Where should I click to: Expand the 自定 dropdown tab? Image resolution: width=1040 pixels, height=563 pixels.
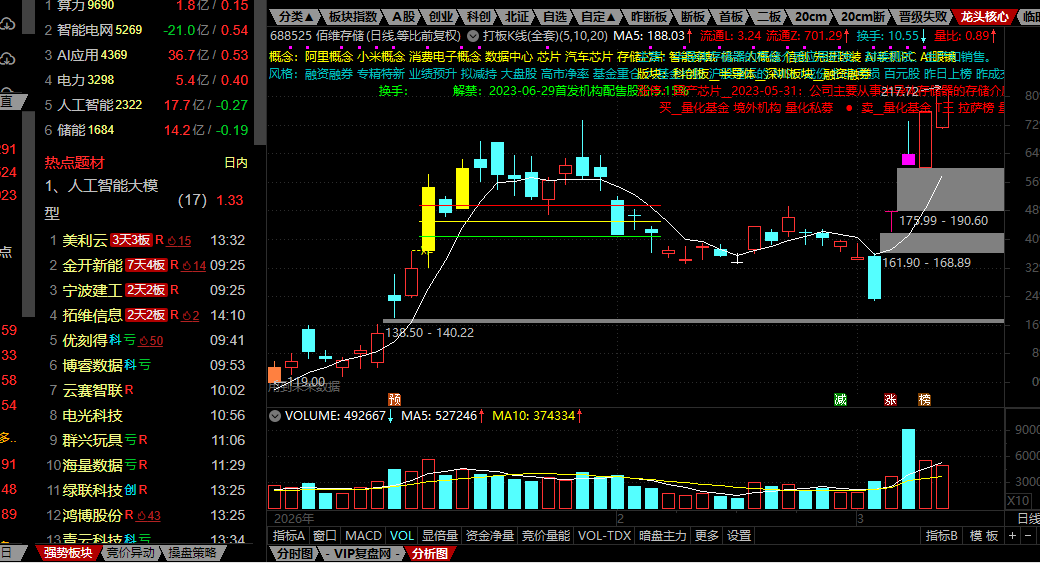[x=598, y=16]
